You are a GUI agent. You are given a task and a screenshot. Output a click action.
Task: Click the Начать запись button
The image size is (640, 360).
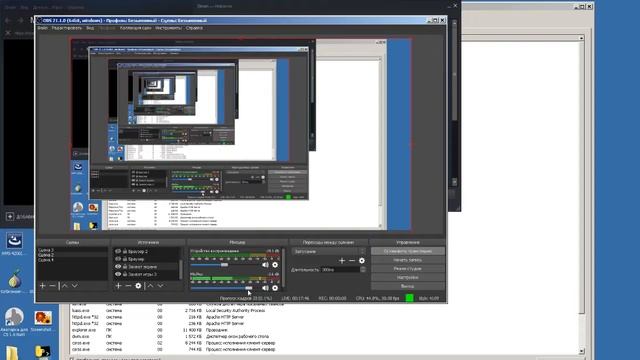[408, 260]
